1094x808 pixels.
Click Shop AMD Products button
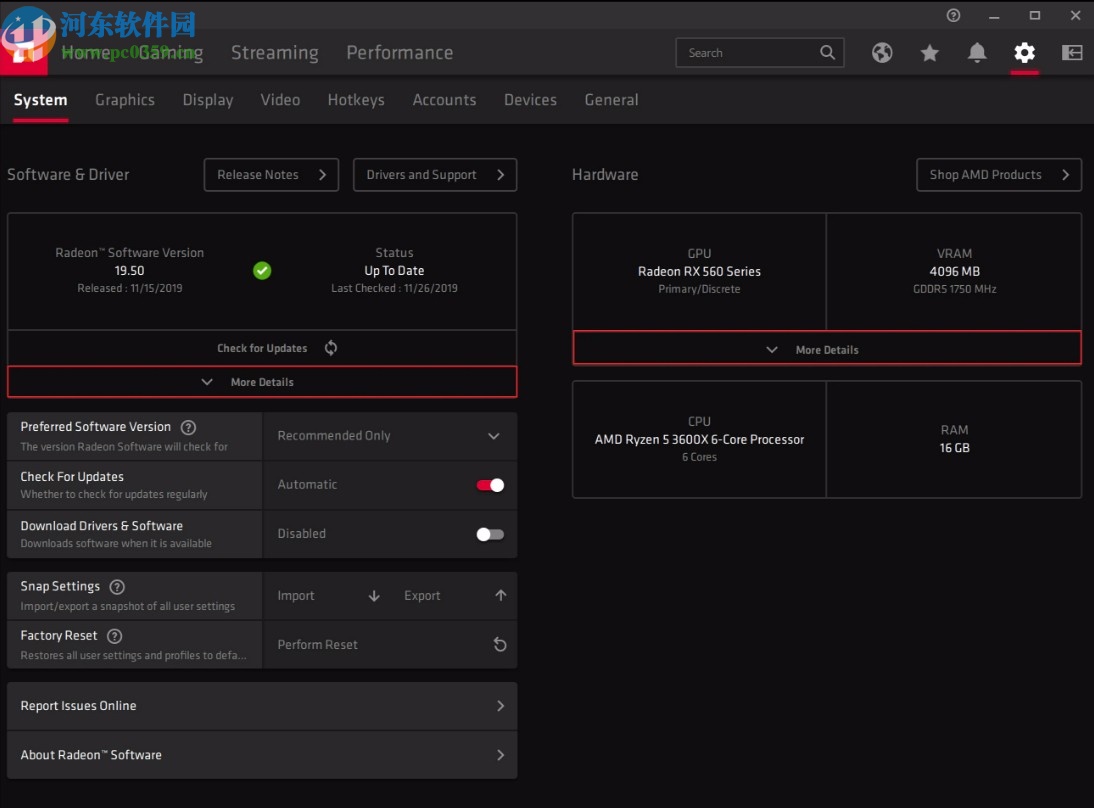pyautogui.click(x=998, y=175)
